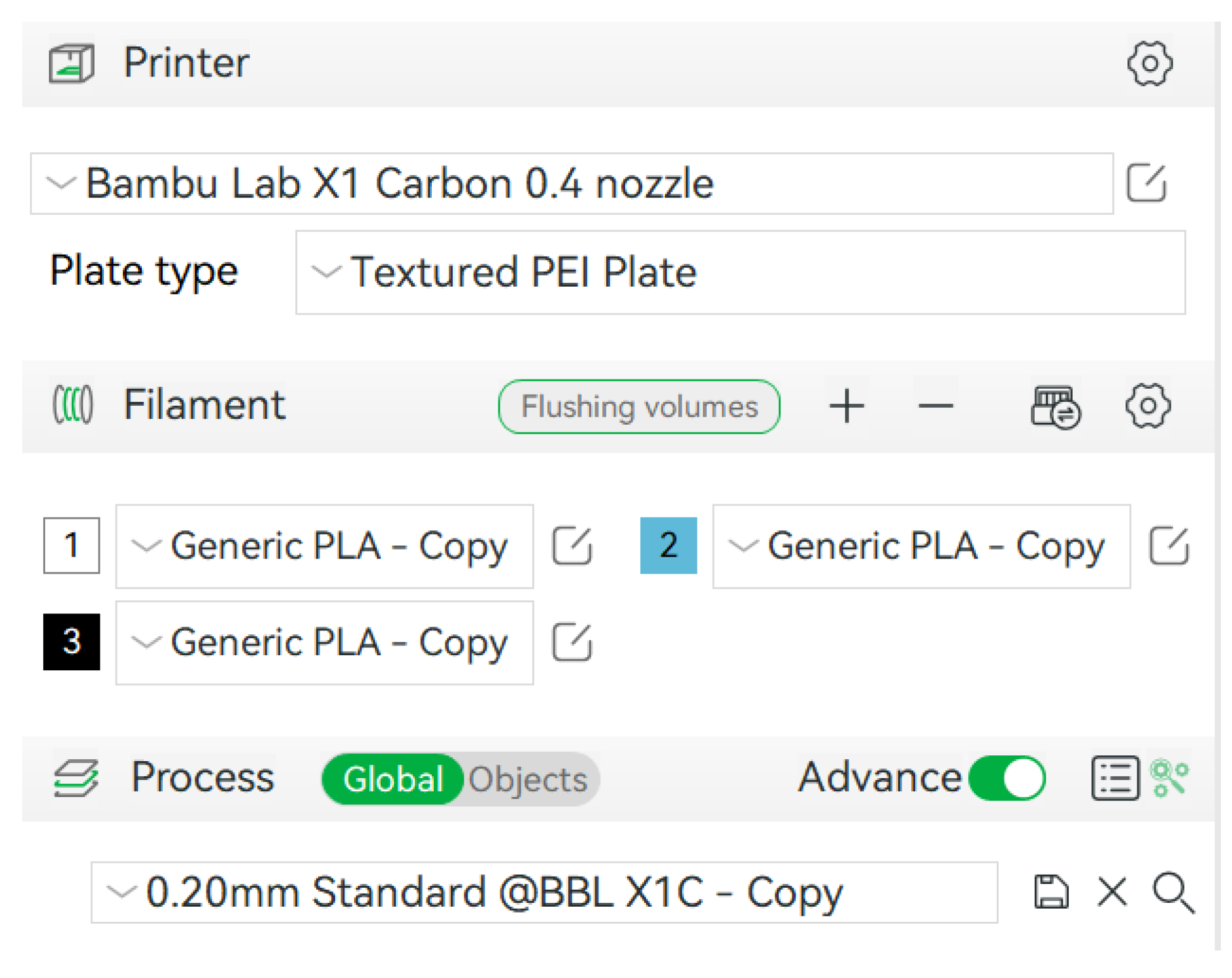
Task: Edit filament 3 preset
Action: (572, 642)
